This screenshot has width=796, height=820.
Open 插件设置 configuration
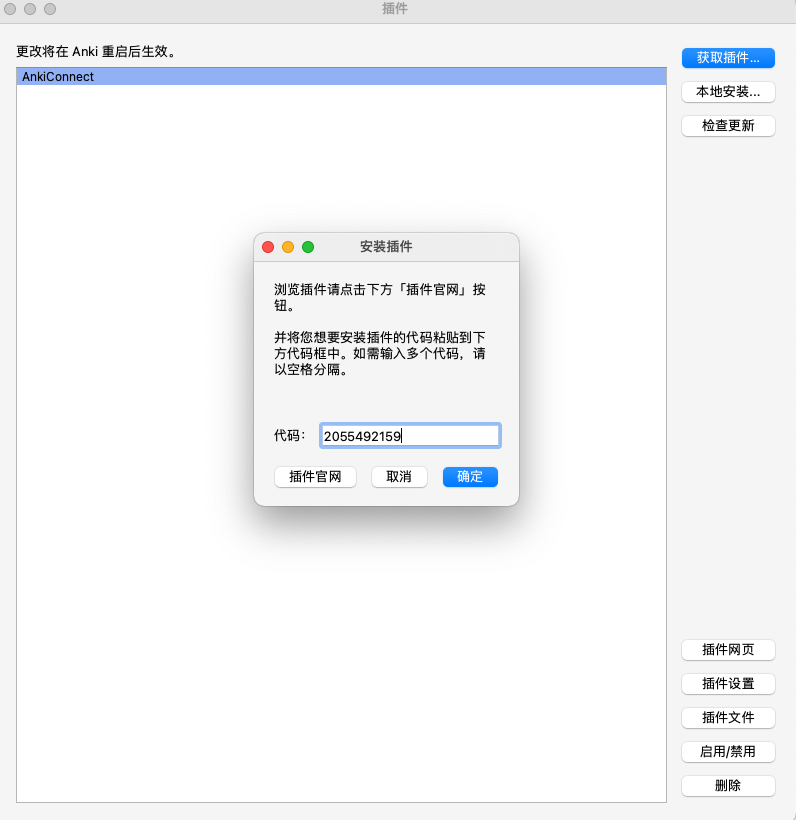(x=728, y=684)
